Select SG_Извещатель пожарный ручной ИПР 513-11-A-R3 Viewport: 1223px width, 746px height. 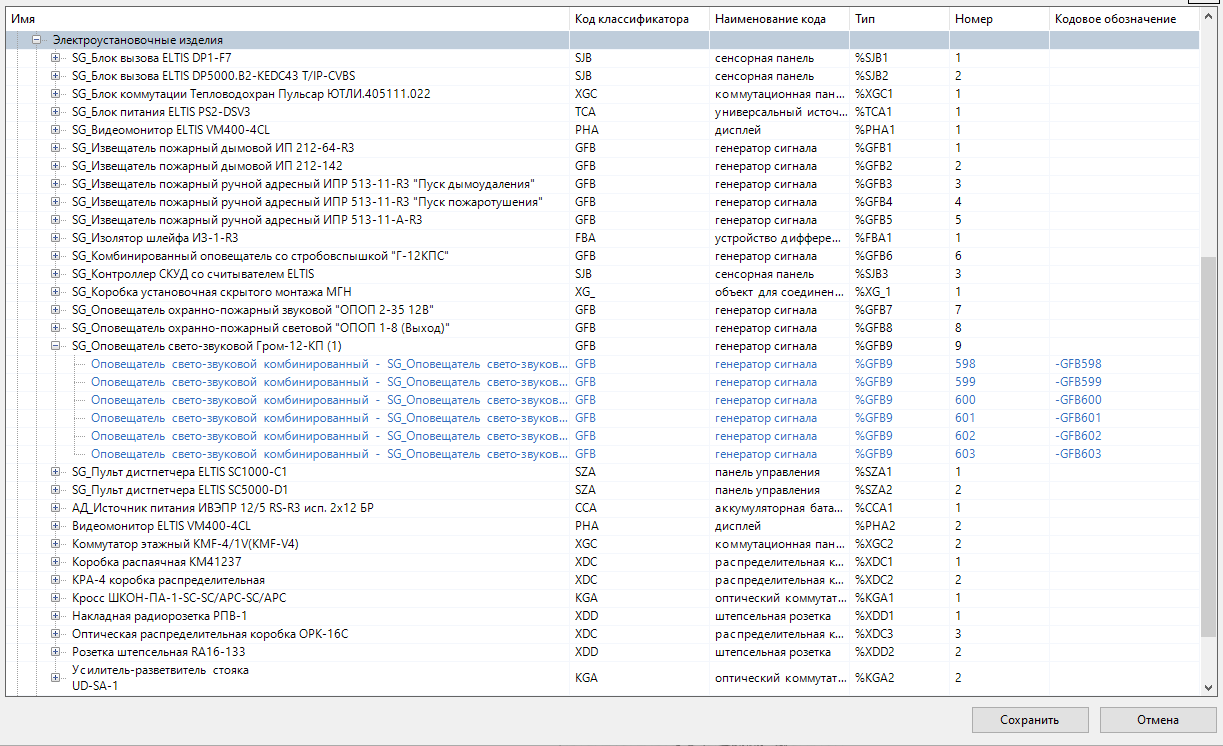pos(247,220)
